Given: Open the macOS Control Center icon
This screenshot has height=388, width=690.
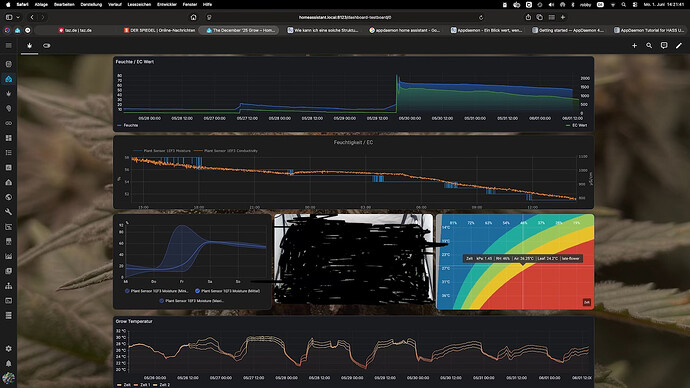Looking at the screenshot, I should [x=635, y=4].
